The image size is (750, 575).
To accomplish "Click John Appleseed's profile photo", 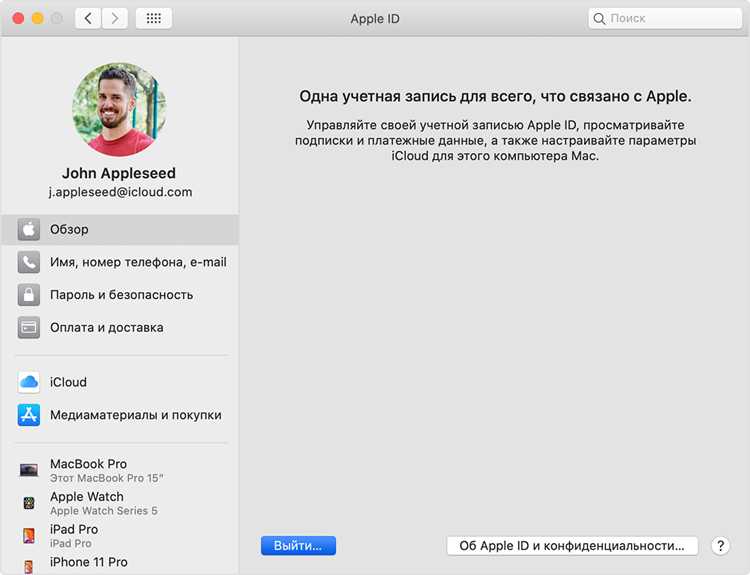I will (x=119, y=110).
